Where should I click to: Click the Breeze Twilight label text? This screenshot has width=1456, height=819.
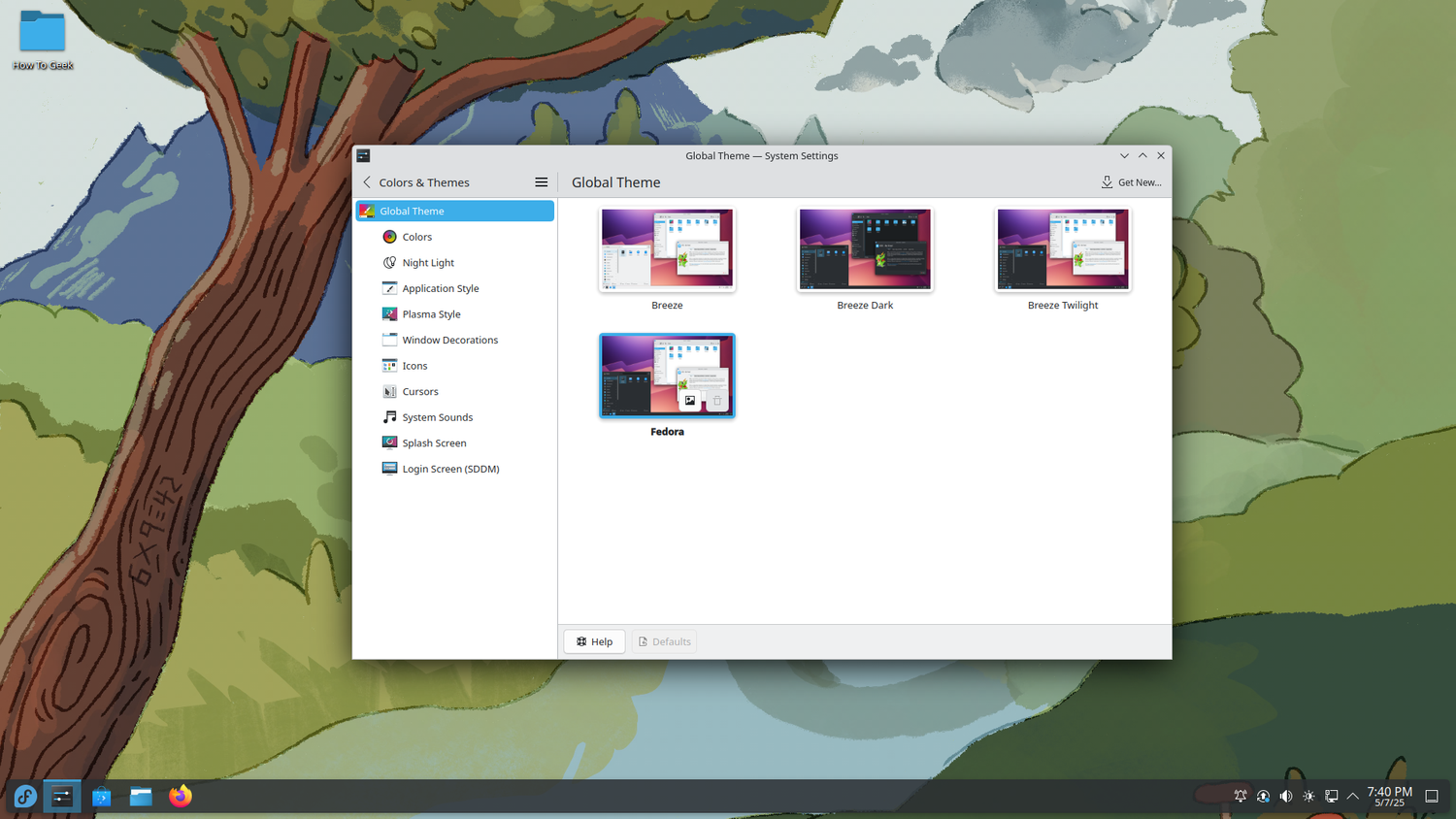coord(1063,306)
